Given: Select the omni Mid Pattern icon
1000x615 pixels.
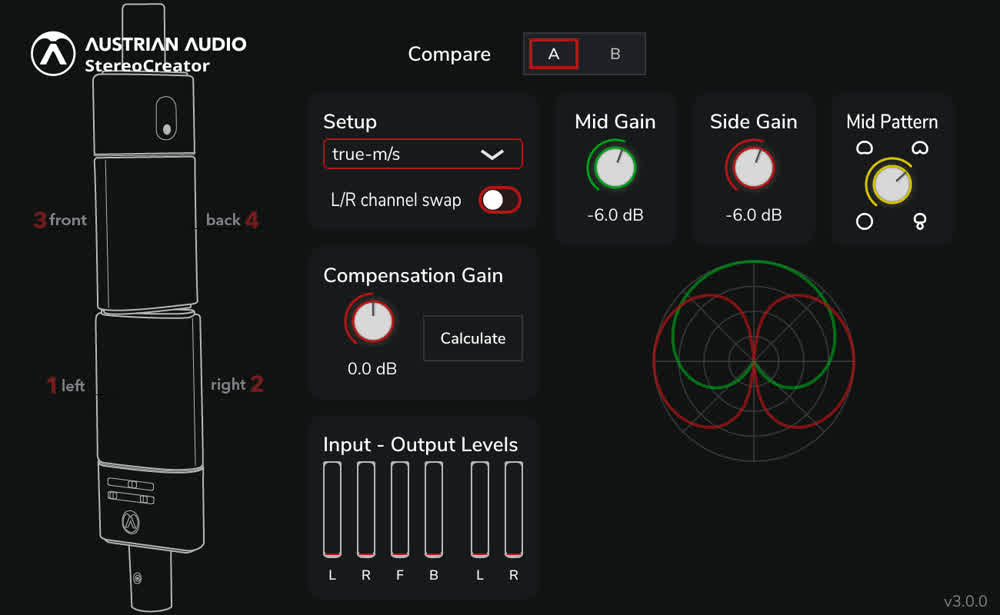Looking at the screenshot, I should [x=864, y=221].
